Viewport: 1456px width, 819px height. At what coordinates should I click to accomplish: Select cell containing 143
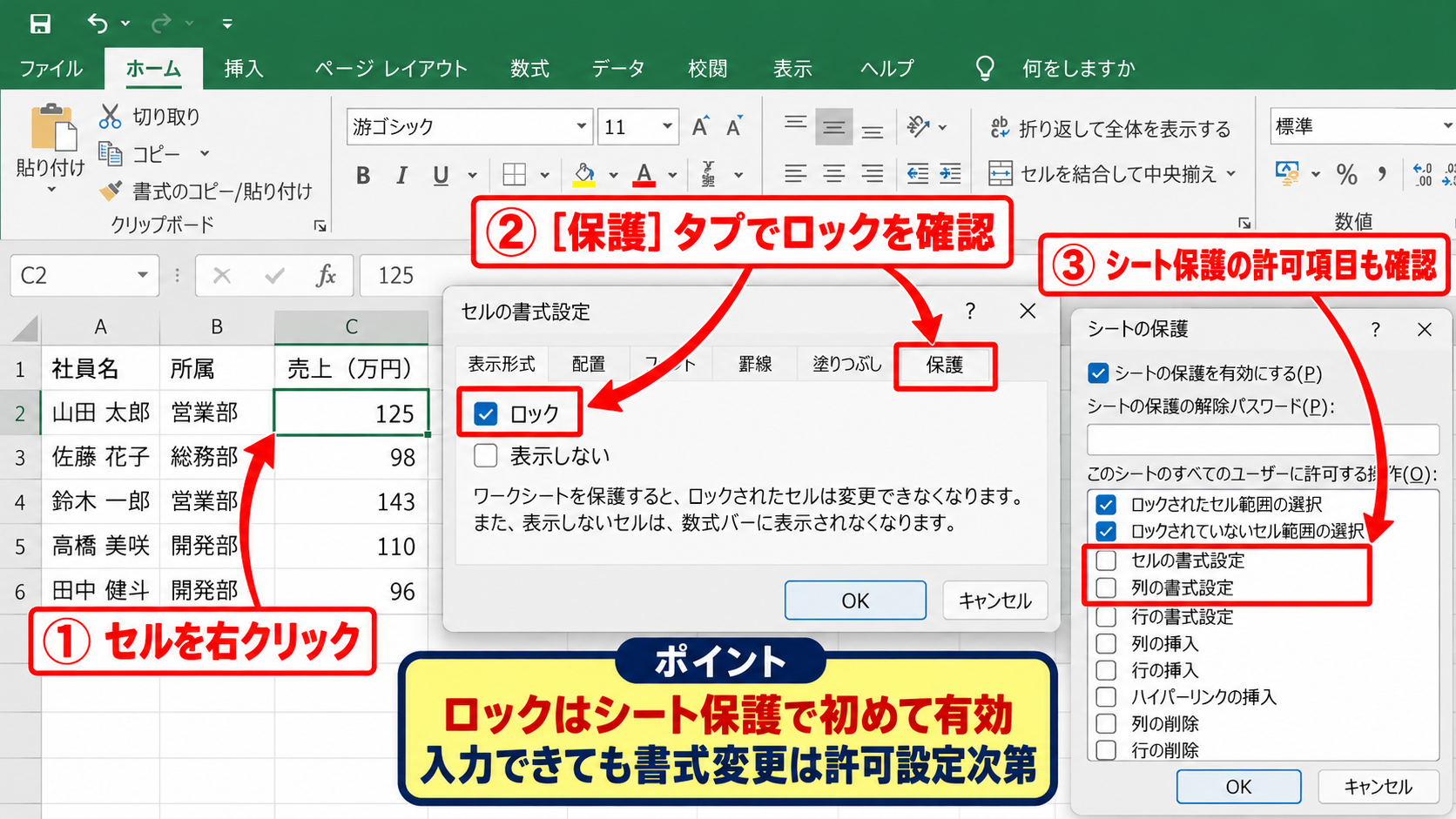pyautogui.click(x=351, y=501)
